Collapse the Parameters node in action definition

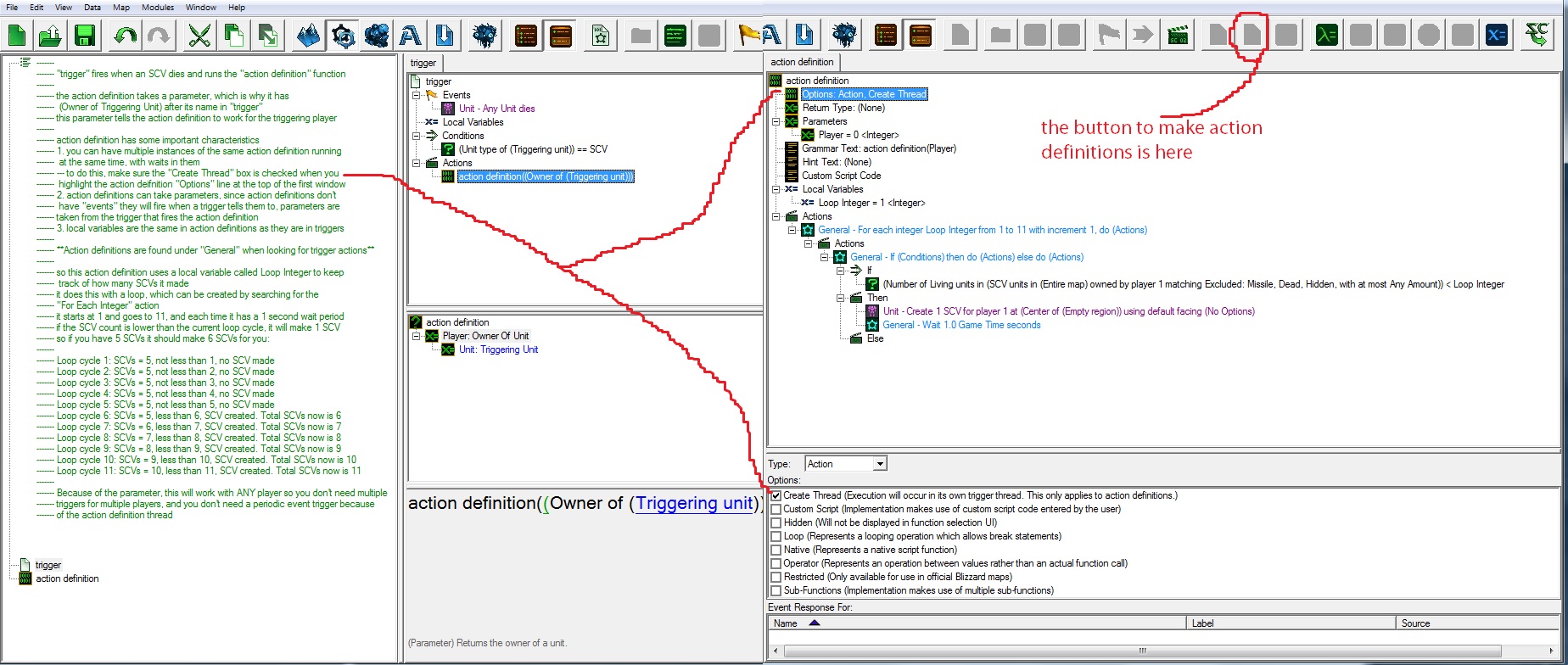point(776,121)
